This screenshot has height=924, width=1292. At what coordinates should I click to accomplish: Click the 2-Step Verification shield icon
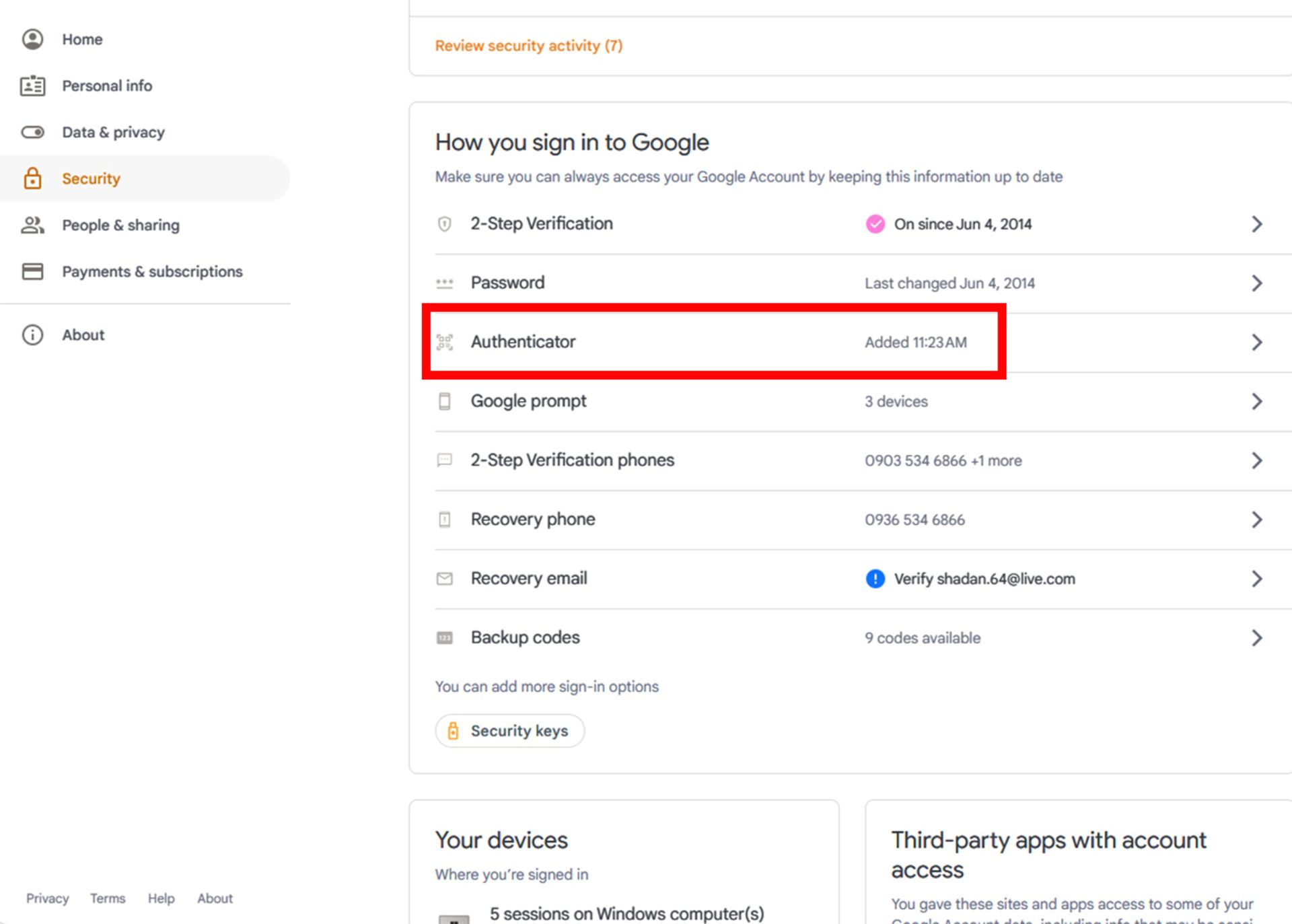[x=444, y=224]
